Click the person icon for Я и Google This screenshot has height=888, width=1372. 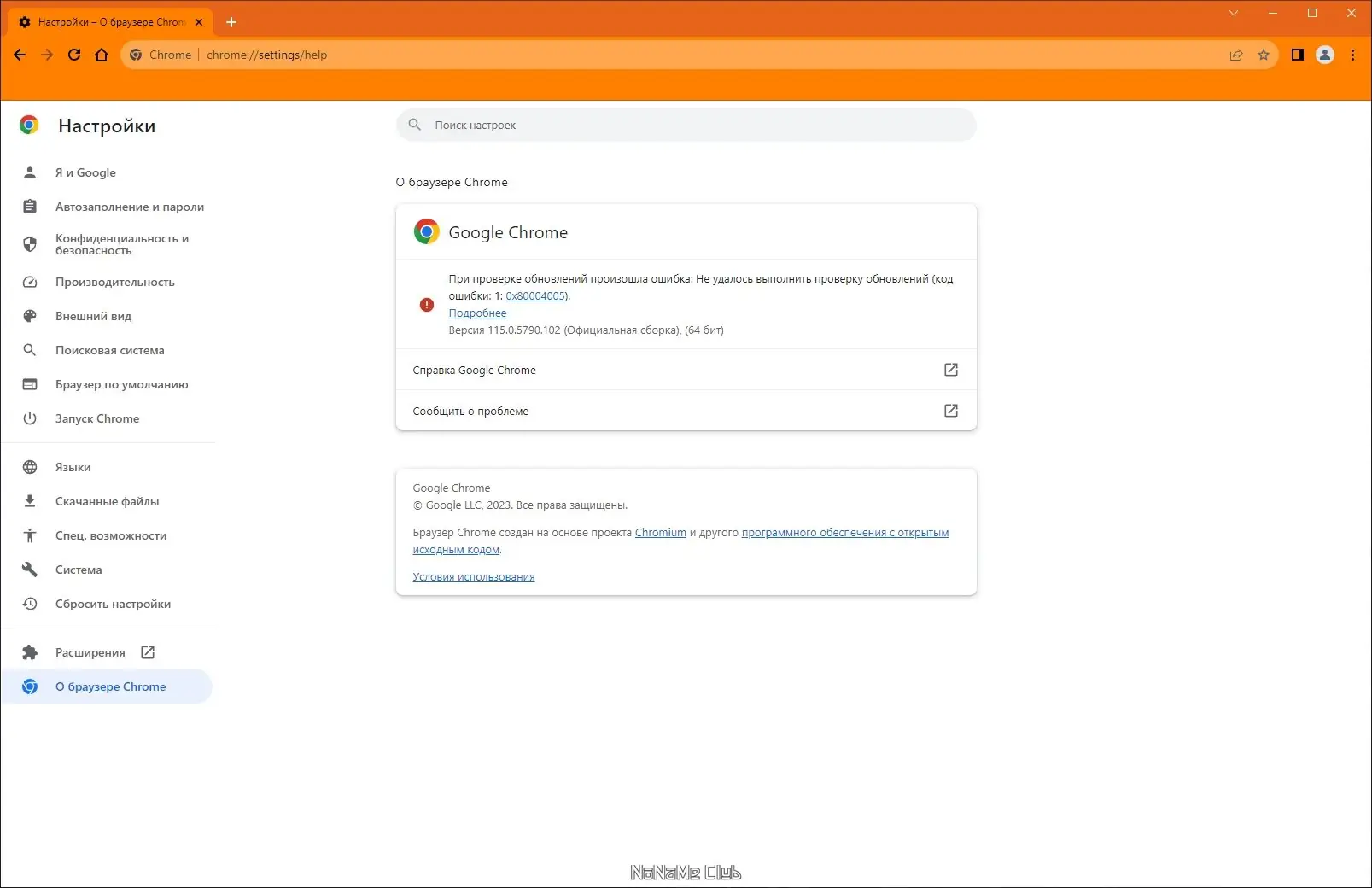(30, 172)
